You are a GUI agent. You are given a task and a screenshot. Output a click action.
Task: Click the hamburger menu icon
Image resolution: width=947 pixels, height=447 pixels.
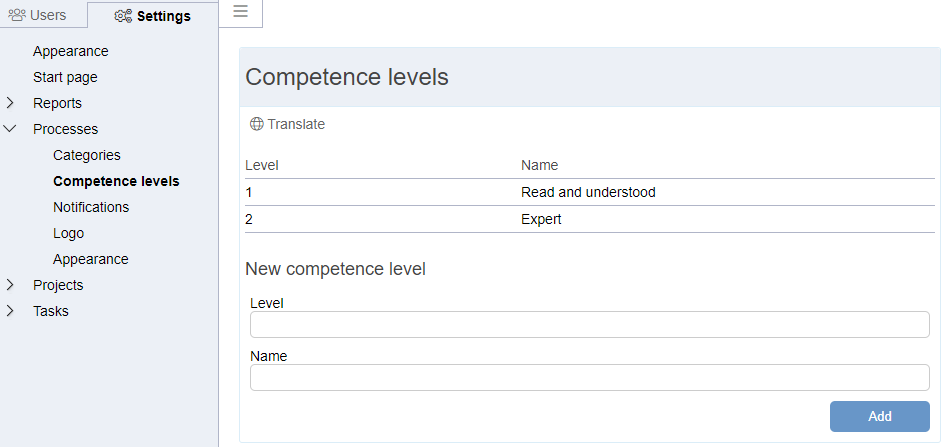pos(240,11)
